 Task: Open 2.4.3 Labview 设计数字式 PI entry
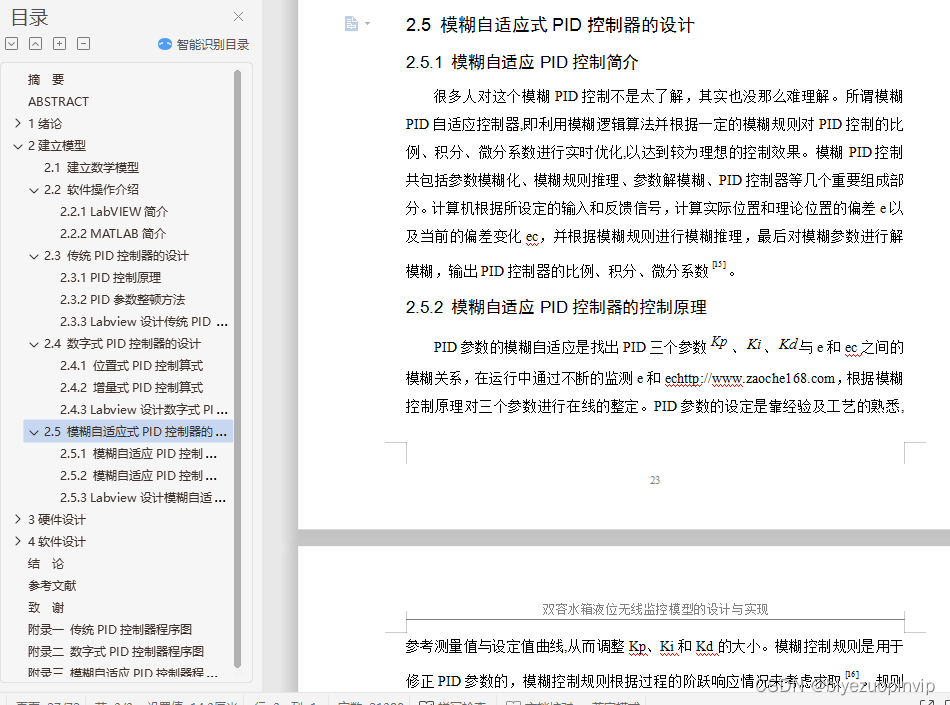(144, 409)
